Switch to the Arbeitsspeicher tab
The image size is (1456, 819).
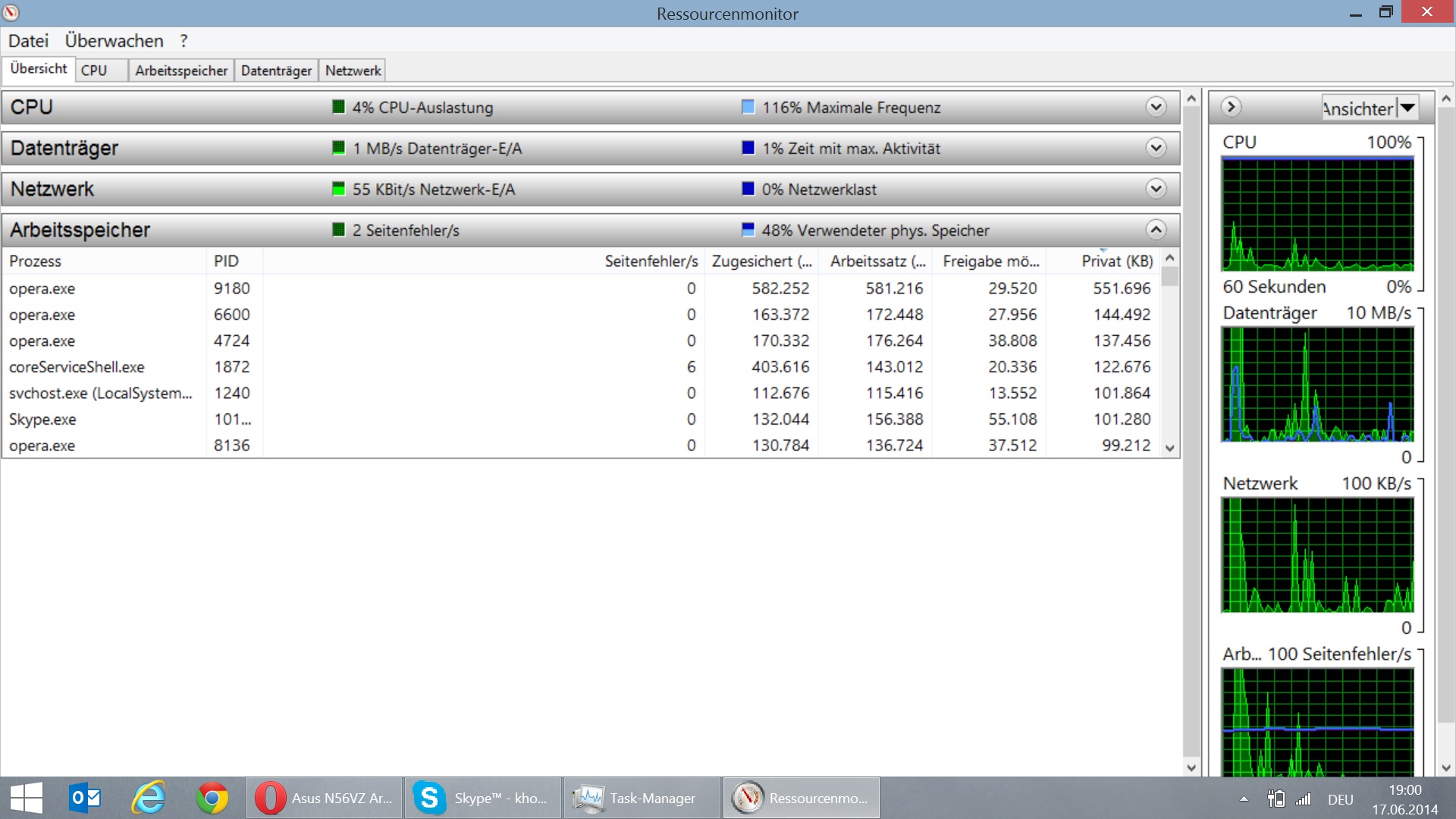(181, 71)
